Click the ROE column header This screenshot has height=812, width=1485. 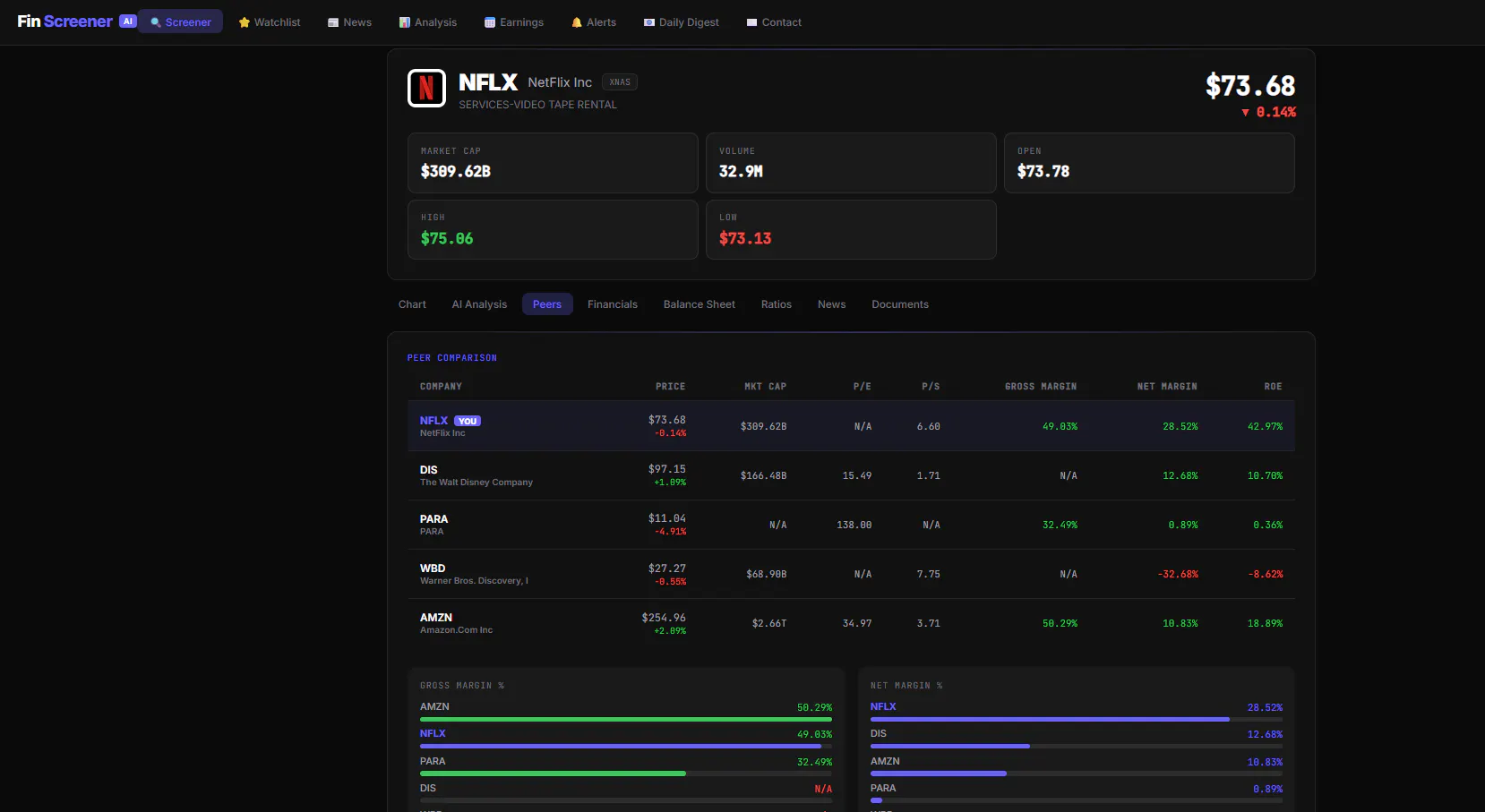[x=1274, y=387]
